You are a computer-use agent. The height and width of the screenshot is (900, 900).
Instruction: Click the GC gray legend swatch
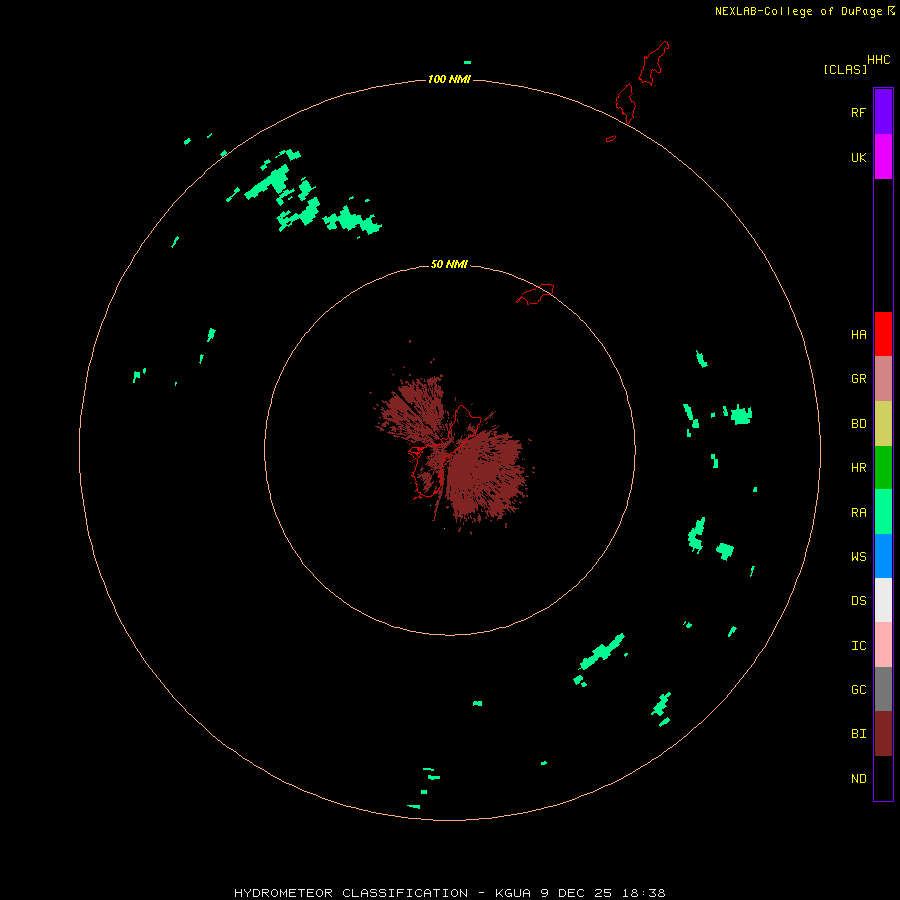coord(883,689)
